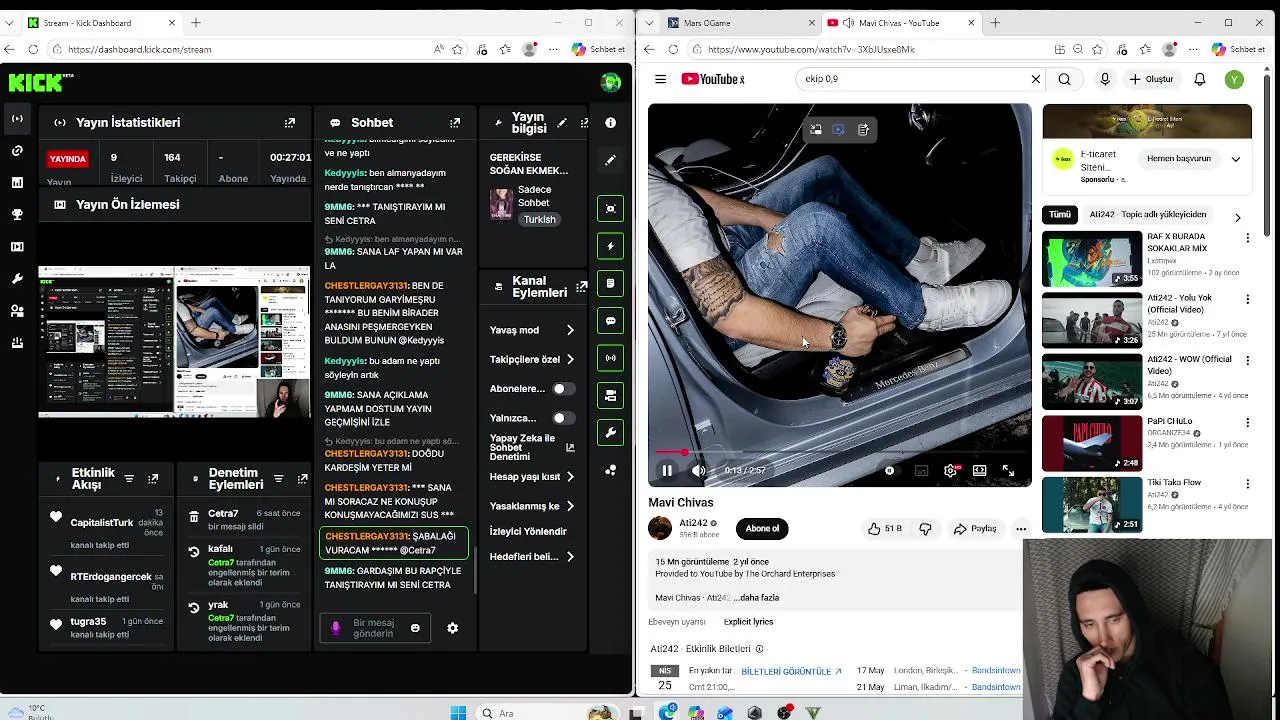Click the info icon in the Kick right toolbar

(x=611, y=122)
